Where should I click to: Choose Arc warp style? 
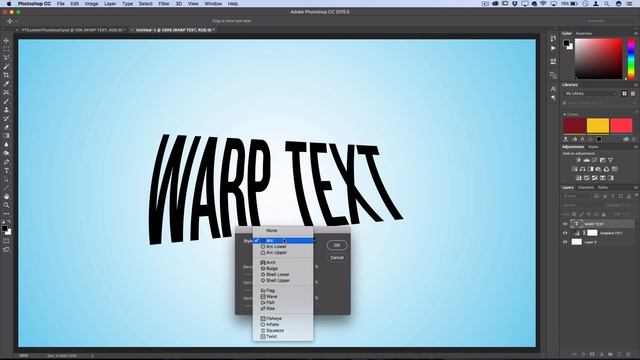coord(283,241)
